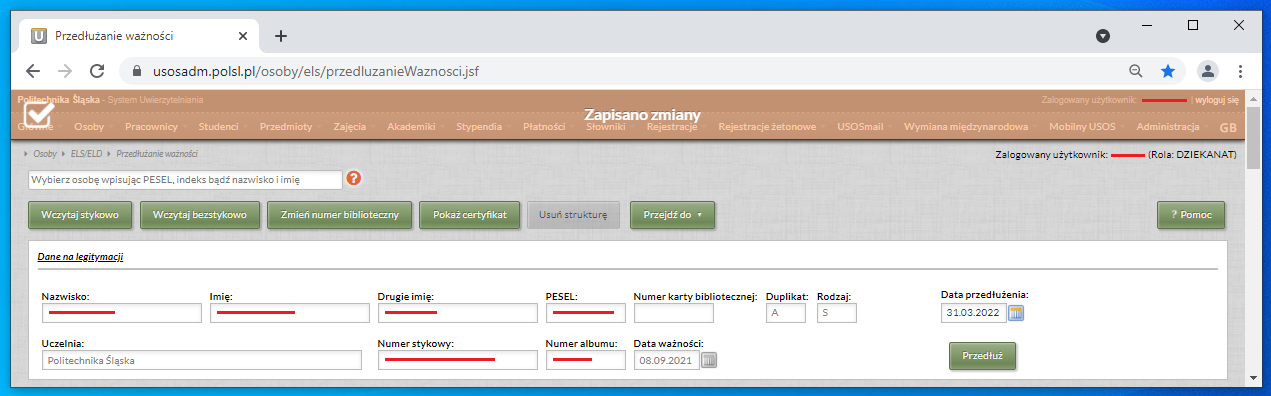Click the Numer stykowy field
This screenshot has width=1271, height=396.
[x=458, y=360]
